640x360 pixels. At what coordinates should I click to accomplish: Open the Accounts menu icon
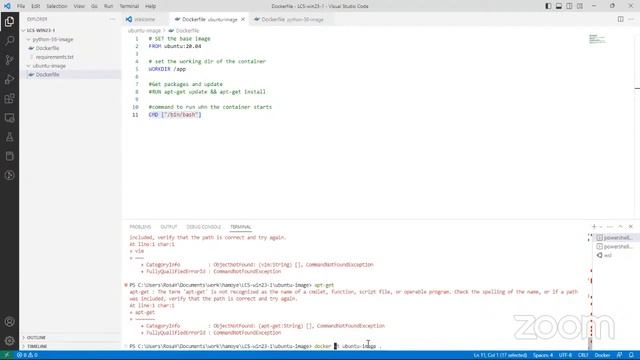[9, 322]
